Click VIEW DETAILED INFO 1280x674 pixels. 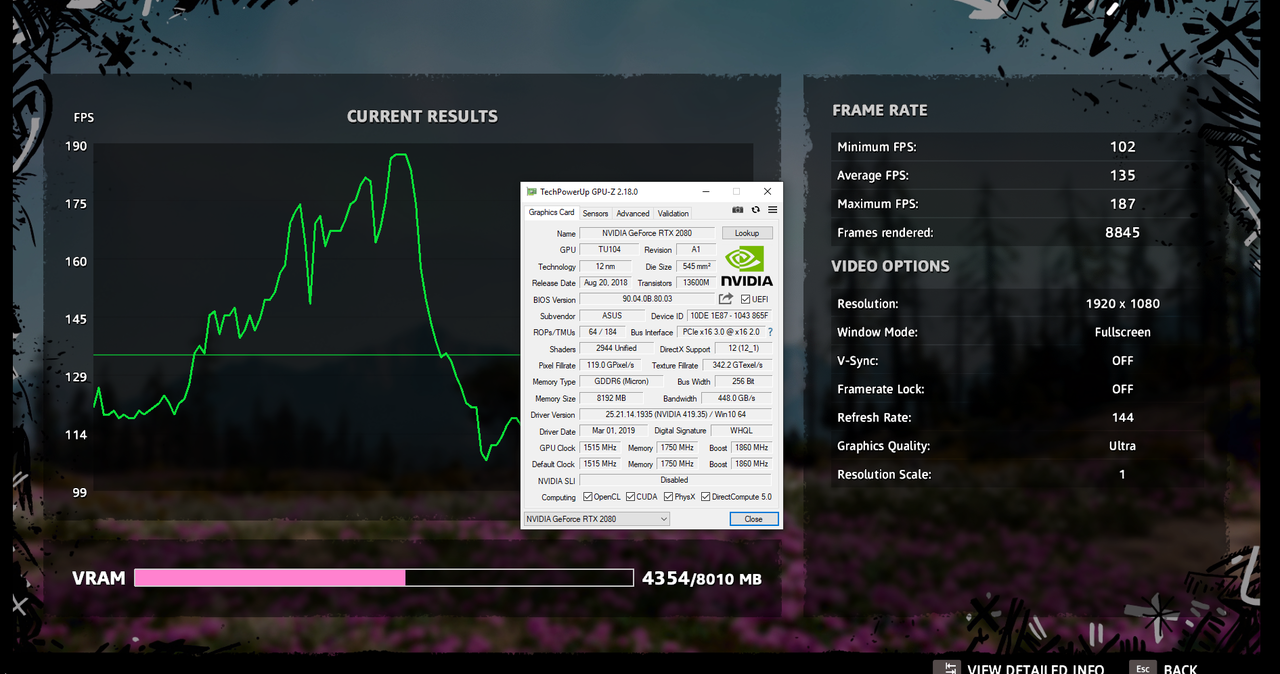(1036, 669)
